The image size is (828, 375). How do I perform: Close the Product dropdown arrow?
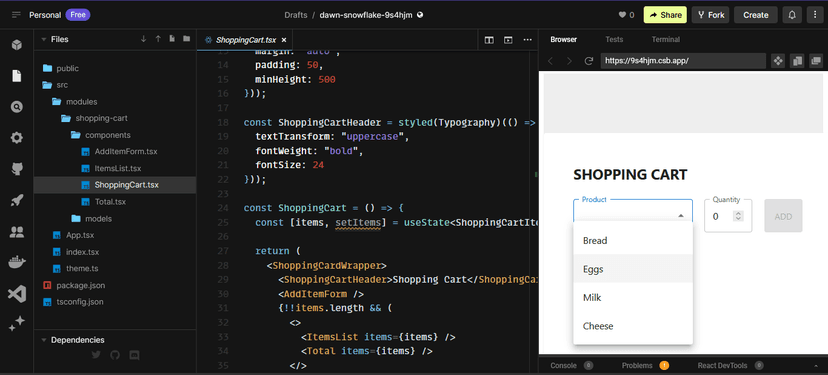coord(681,215)
